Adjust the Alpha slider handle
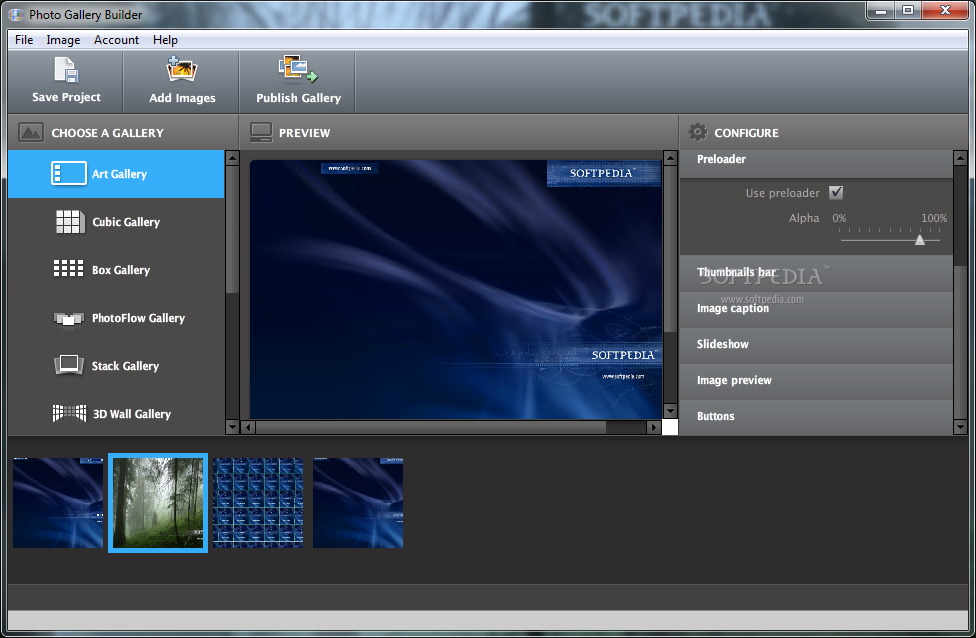Image resolution: width=976 pixels, height=638 pixels. (x=919, y=240)
